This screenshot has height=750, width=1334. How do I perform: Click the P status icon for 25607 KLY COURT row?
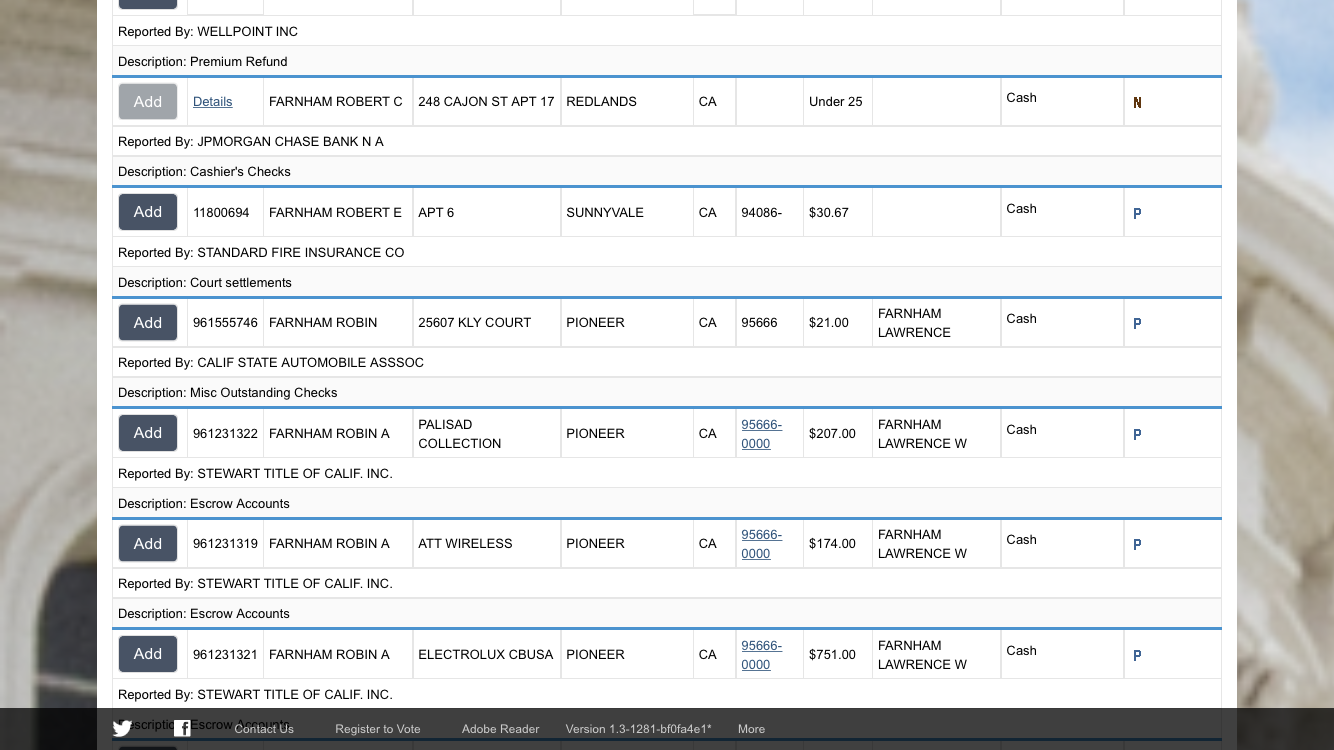coord(1137,324)
